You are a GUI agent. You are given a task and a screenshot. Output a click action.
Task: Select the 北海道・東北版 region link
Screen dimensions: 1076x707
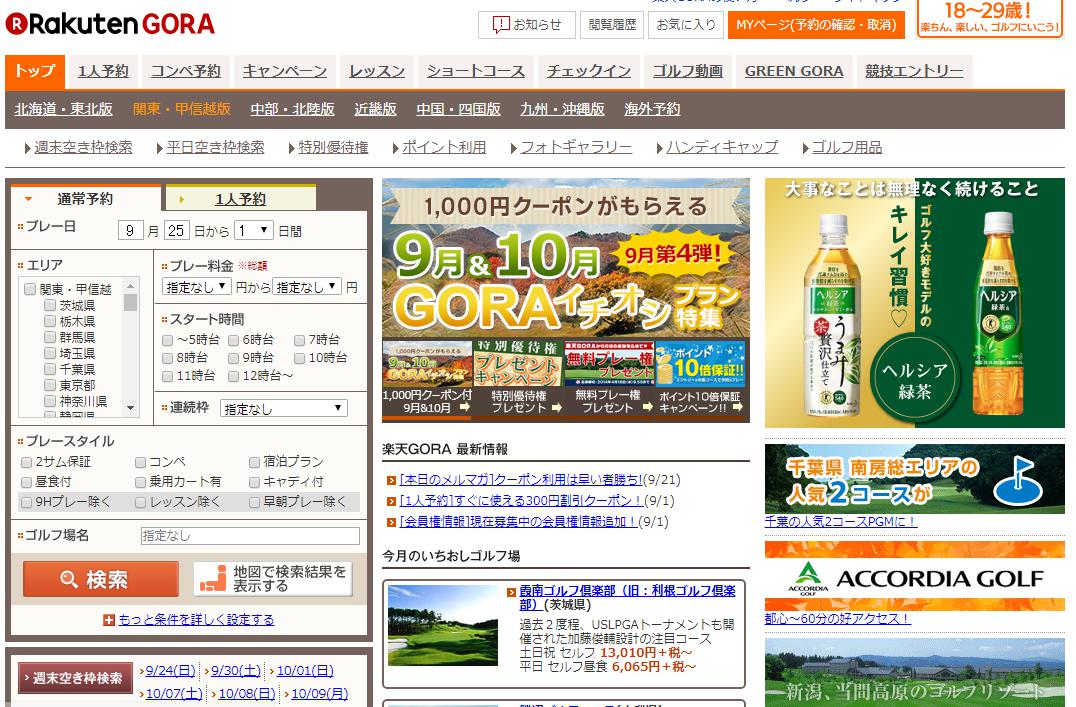coord(63,109)
